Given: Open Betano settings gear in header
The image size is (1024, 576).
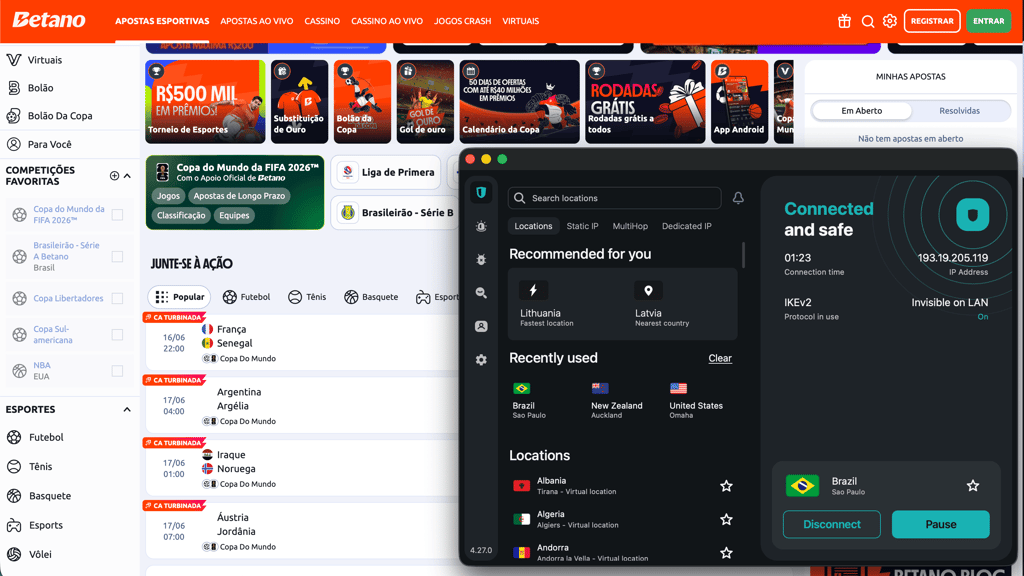Looking at the screenshot, I should [x=889, y=21].
